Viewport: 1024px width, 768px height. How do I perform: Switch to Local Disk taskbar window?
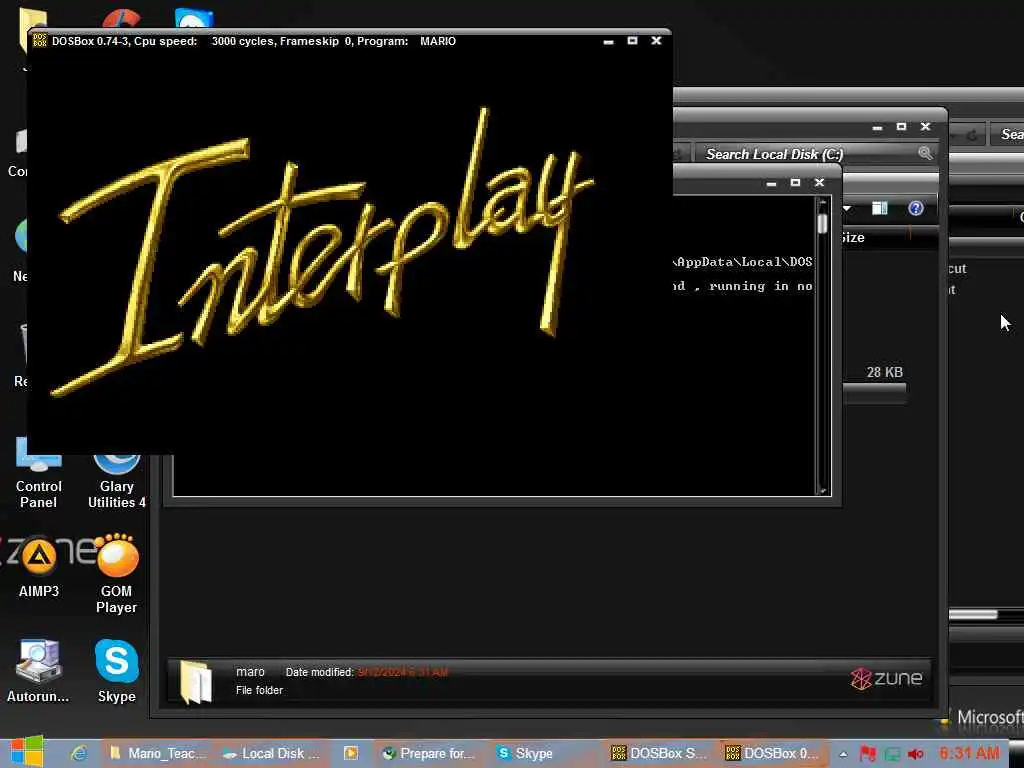tap(272, 753)
